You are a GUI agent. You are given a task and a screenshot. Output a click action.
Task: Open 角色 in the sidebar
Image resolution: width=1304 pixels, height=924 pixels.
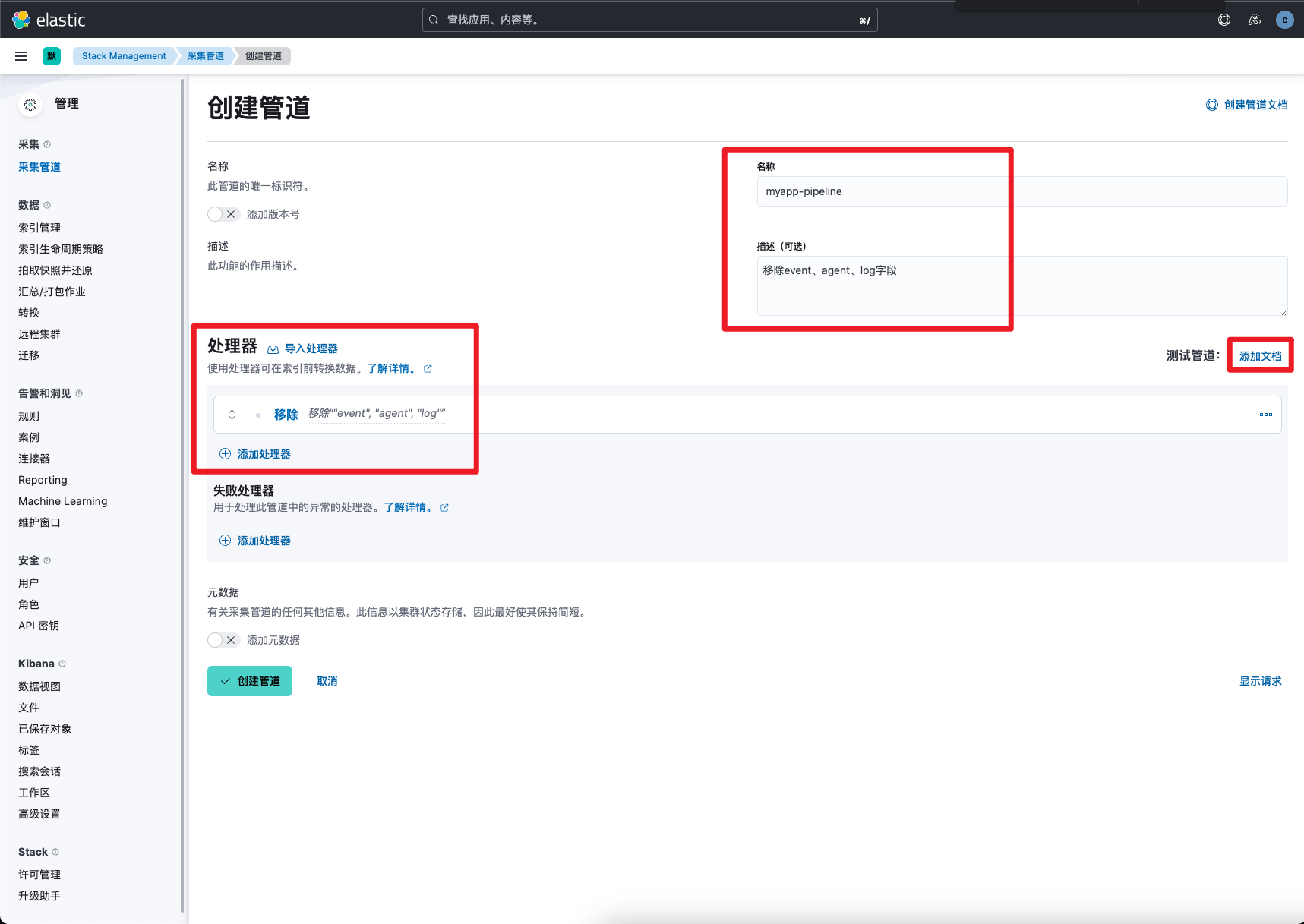click(29, 604)
